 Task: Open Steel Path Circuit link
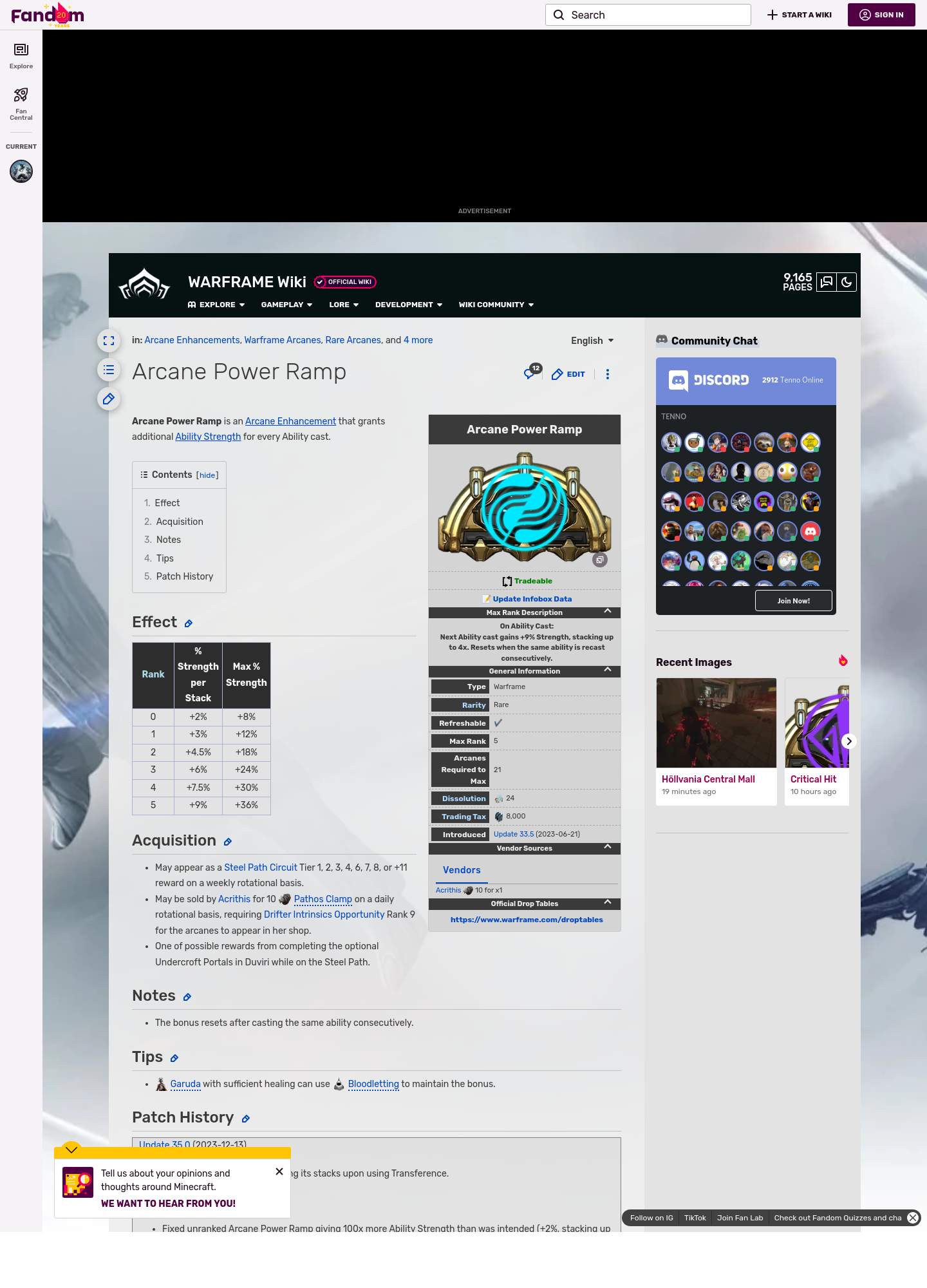(261, 867)
